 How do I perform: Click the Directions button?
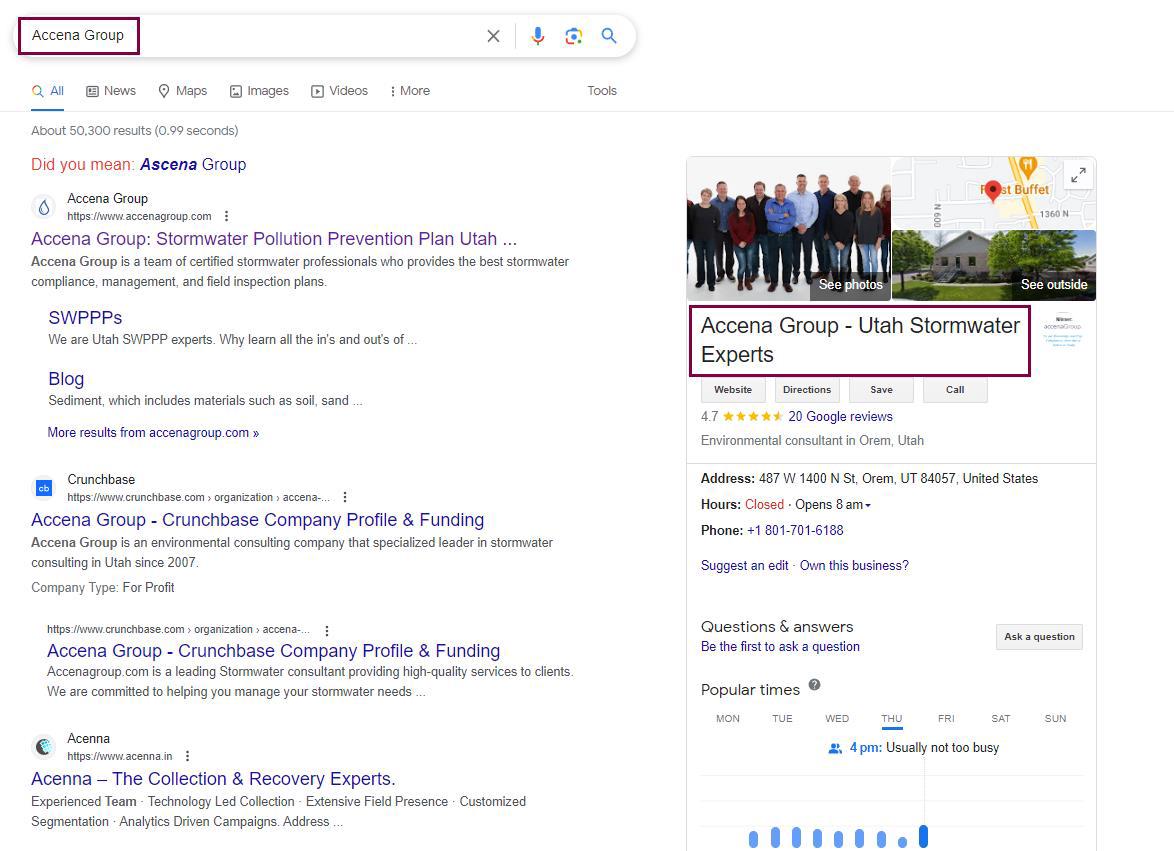(x=806, y=390)
